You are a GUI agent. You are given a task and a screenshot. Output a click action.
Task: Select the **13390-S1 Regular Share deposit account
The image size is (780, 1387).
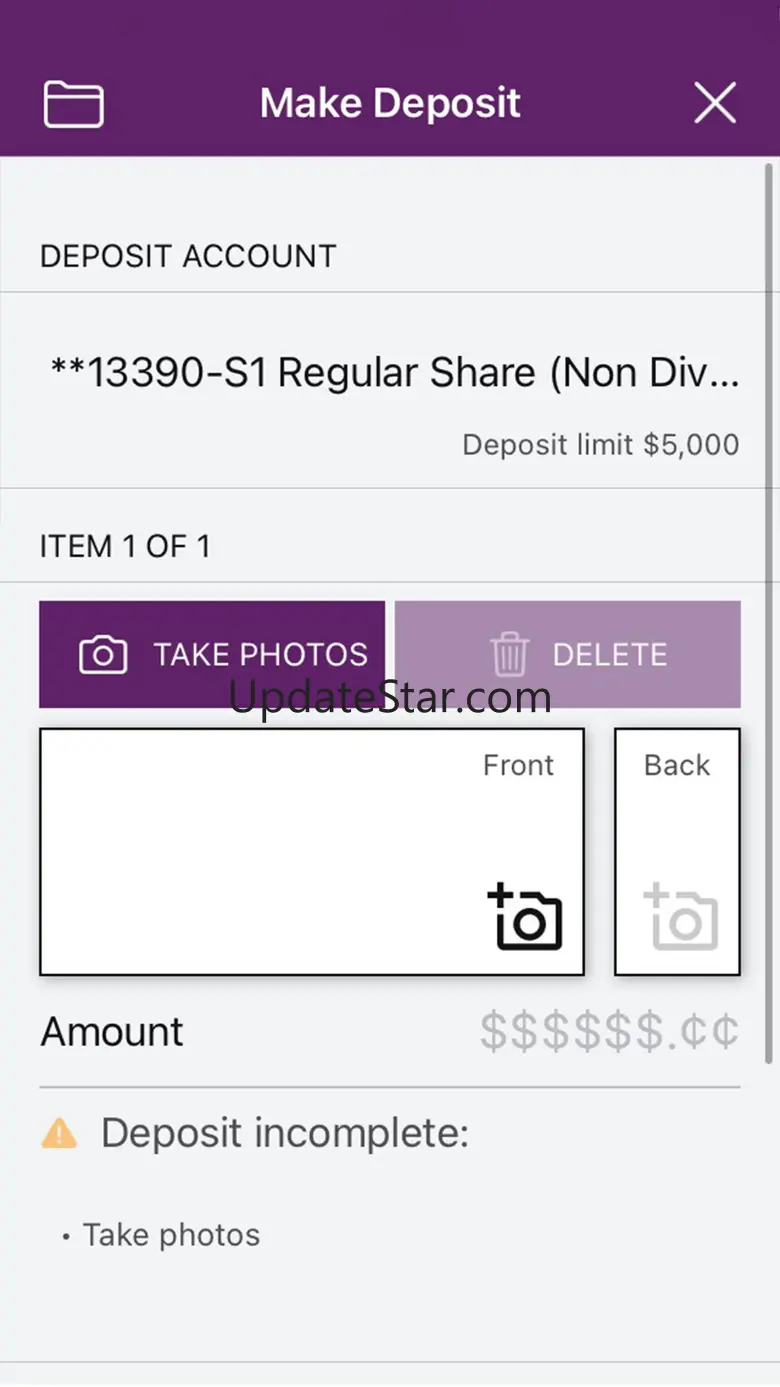tap(394, 373)
